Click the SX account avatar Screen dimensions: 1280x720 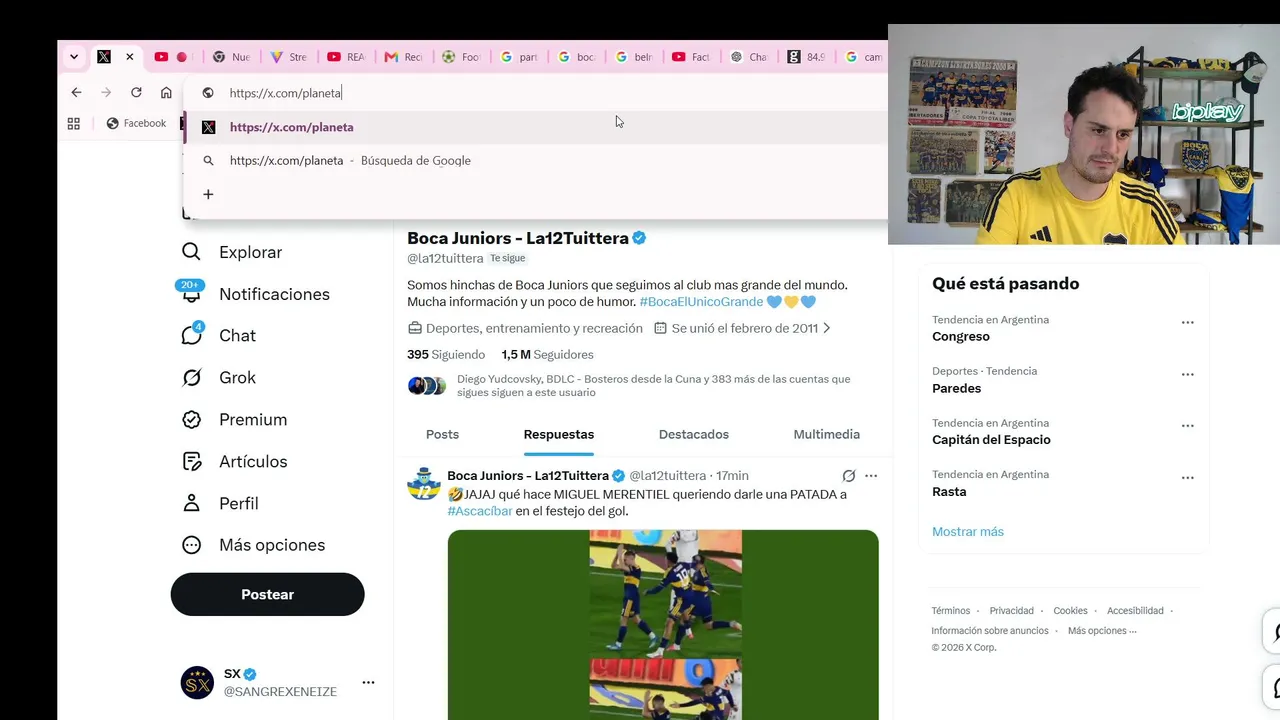pos(197,682)
